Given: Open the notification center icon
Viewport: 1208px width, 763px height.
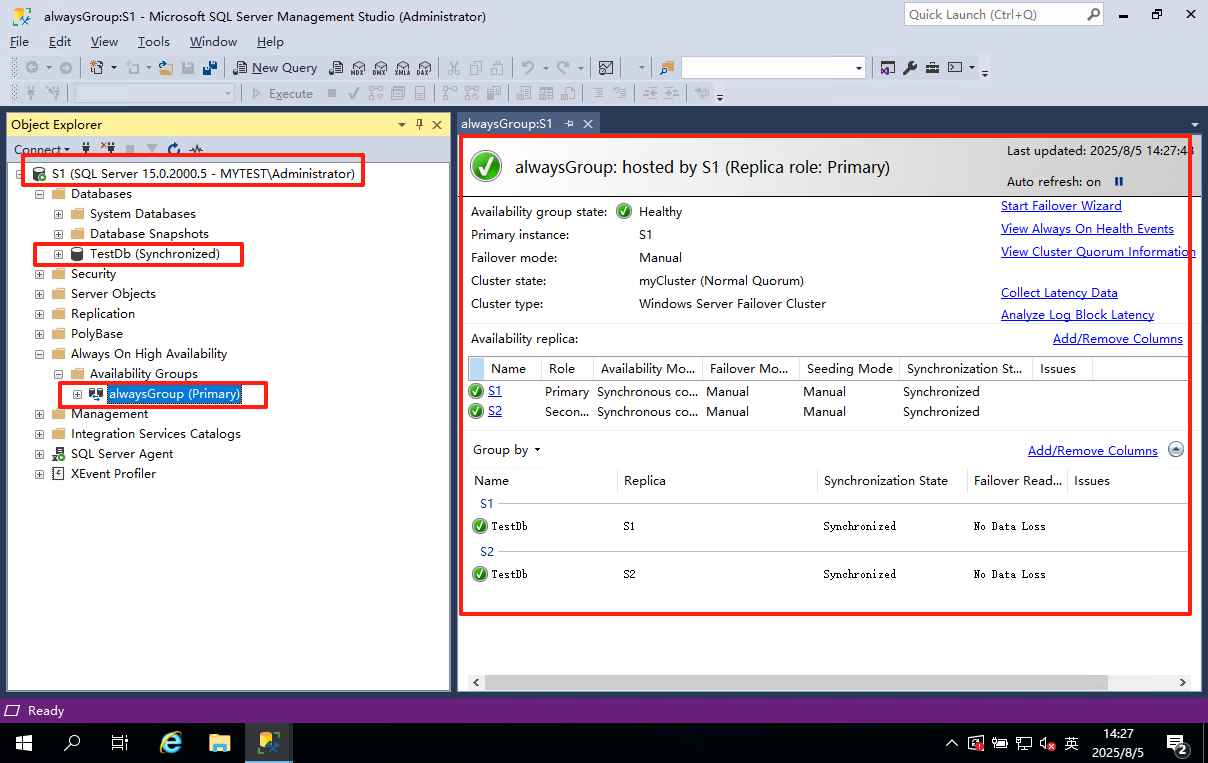Looking at the screenshot, I should [1178, 744].
